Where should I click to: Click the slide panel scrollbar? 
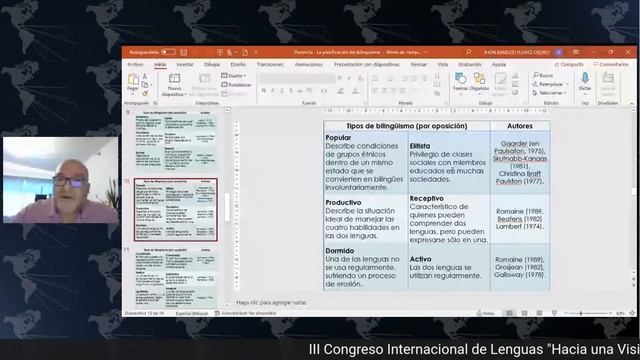point(227,207)
